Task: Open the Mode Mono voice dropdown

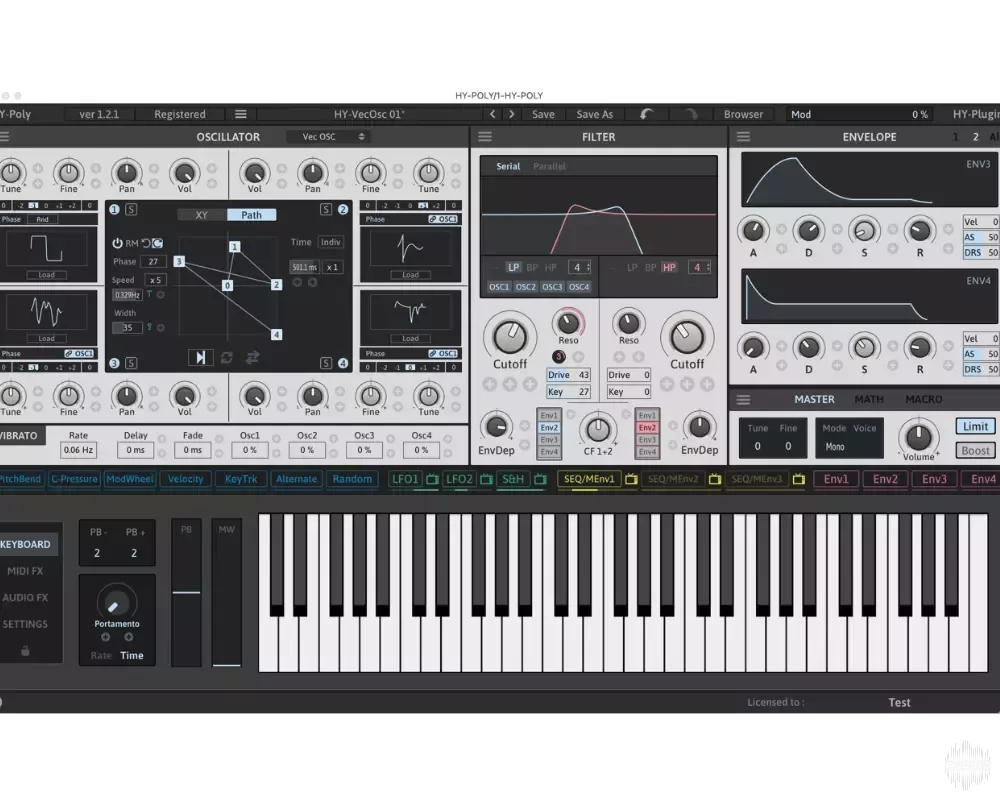Action: click(834, 447)
